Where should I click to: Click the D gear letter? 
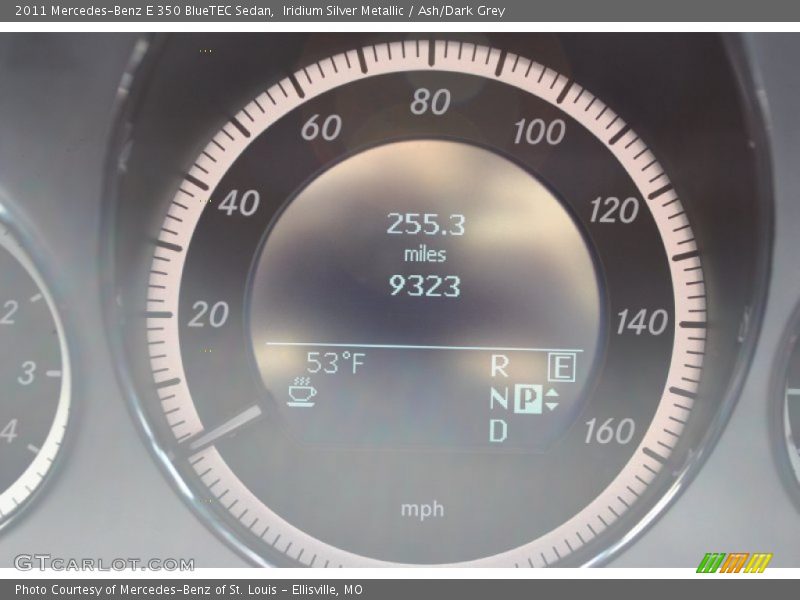point(498,431)
